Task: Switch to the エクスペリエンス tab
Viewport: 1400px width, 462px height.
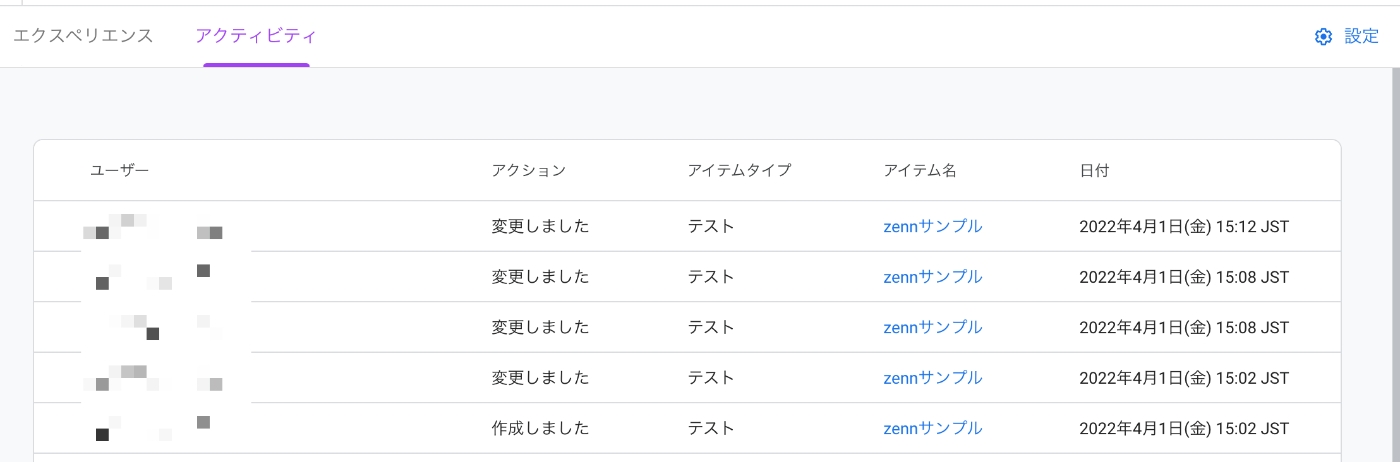Action: click(x=83, y=36)
